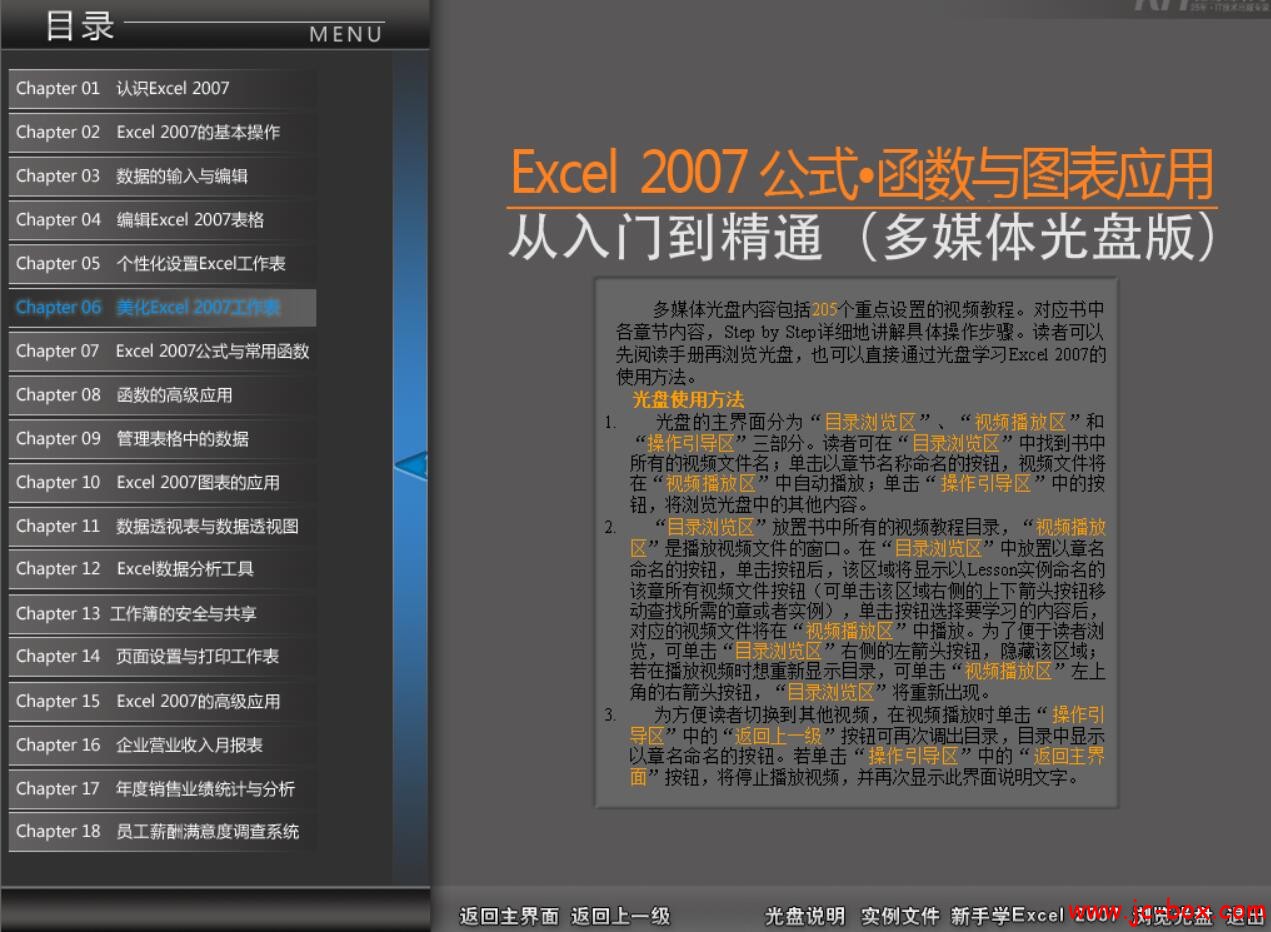Select Chapter 11 数据透视表与数据透视图

162,526
